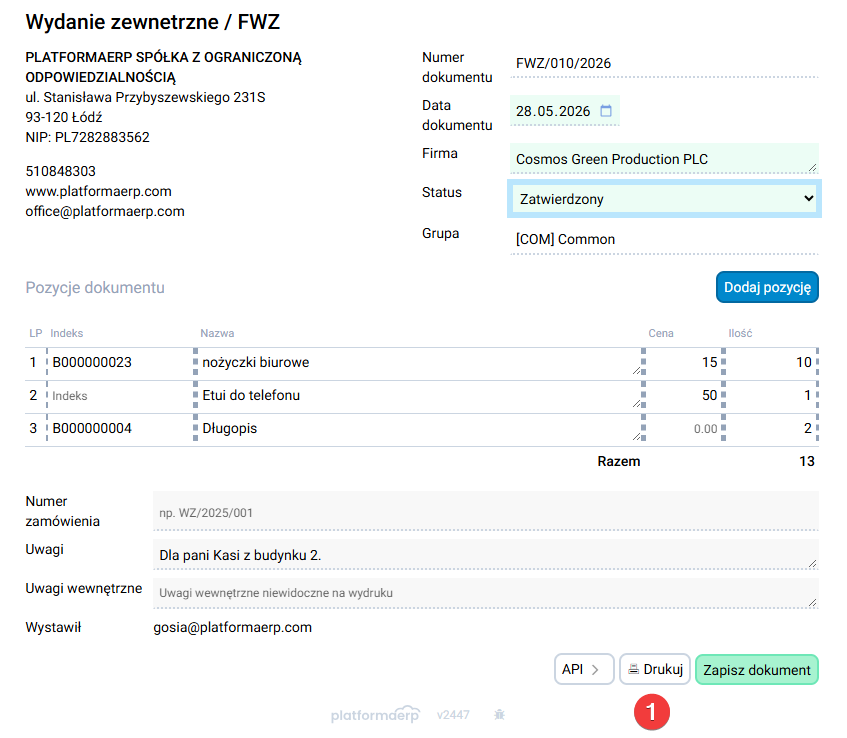Click the Nazwa column header
Image resolution: width=847 pixels, height=738 pixels.
pos(217,333)
